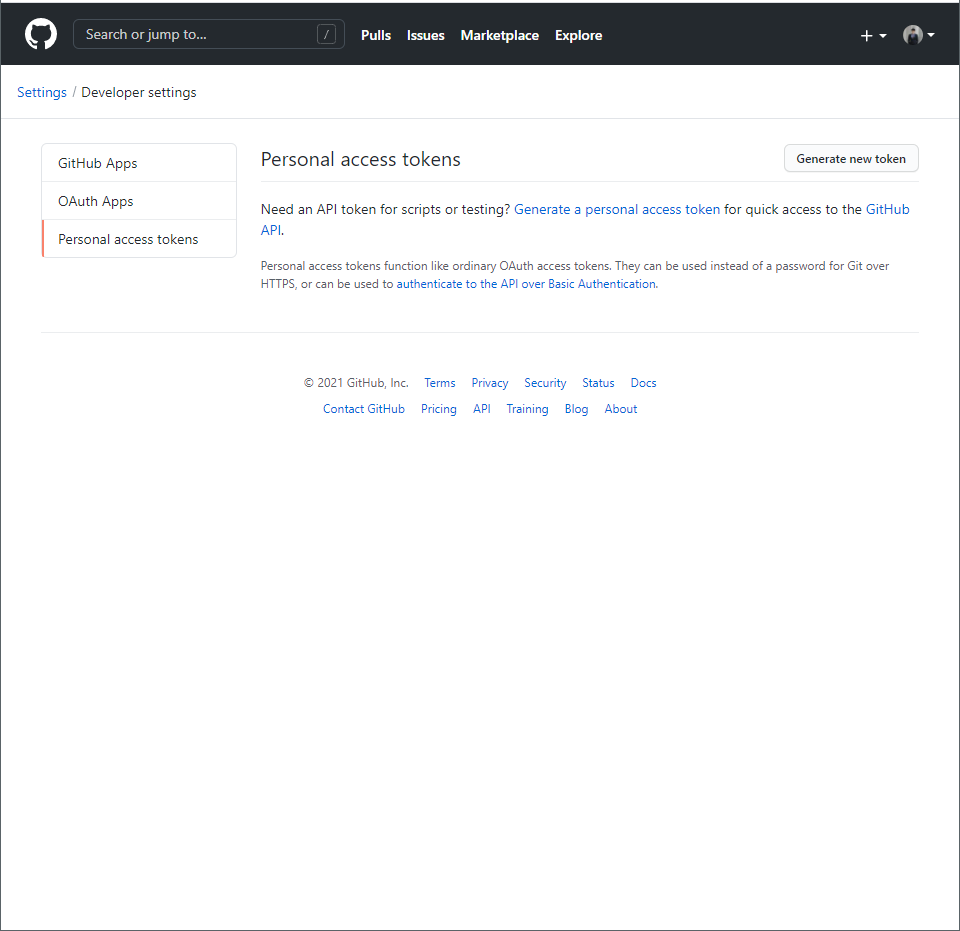Viewport: 960px width, 931px height.
Task: Open the API footer link
Action: tap(482, 409)
